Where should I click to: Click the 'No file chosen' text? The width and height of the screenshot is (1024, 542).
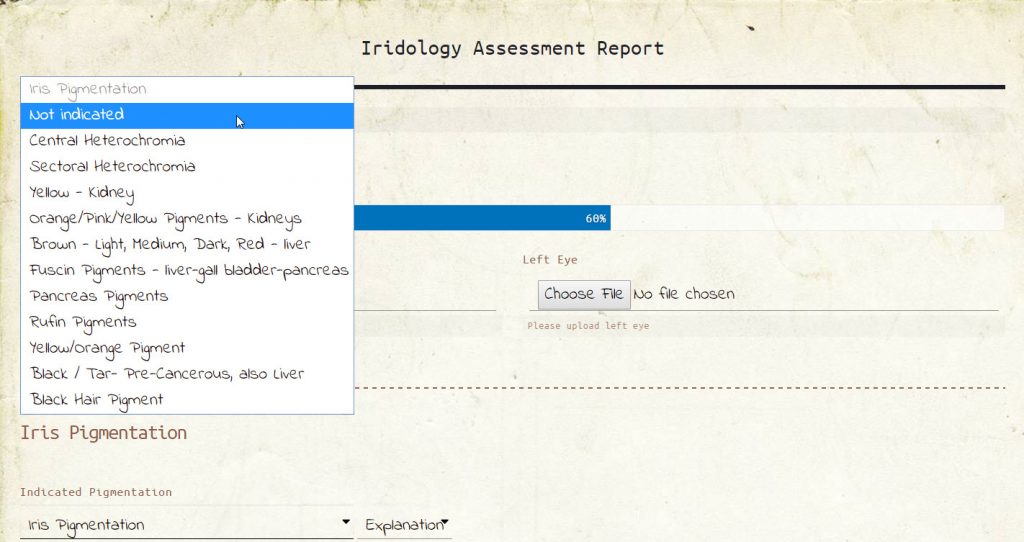coord(684,295)
